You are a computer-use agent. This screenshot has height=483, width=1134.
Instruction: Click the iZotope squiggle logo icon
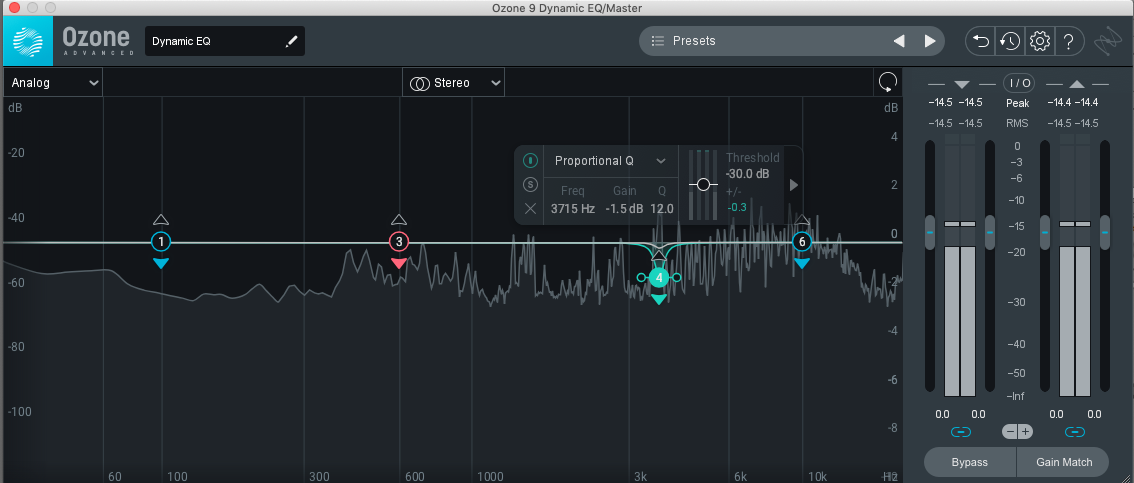coord(1107,42)
